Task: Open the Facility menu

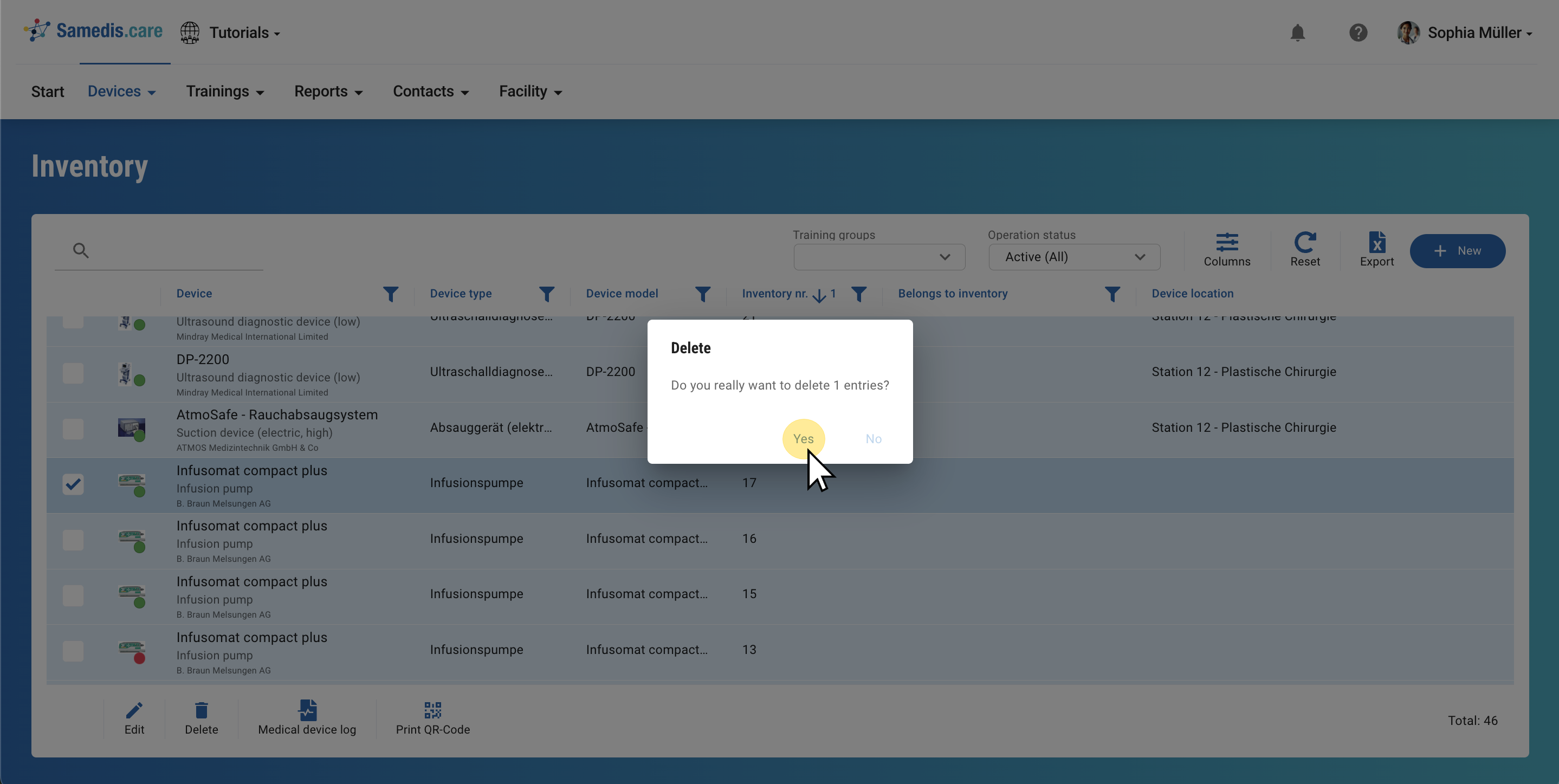Action: click(x=529, y=92)
